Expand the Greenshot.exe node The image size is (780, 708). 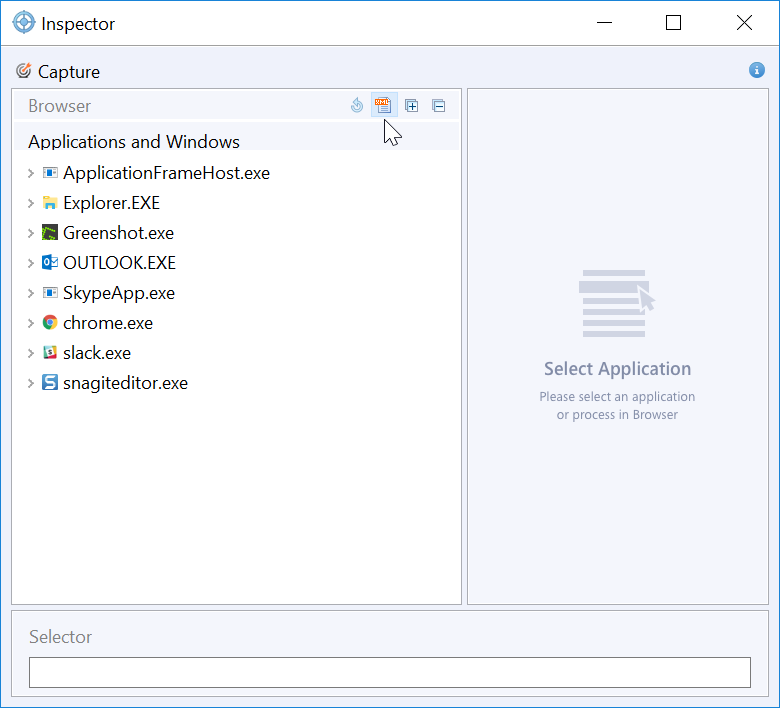pos(31,232)
